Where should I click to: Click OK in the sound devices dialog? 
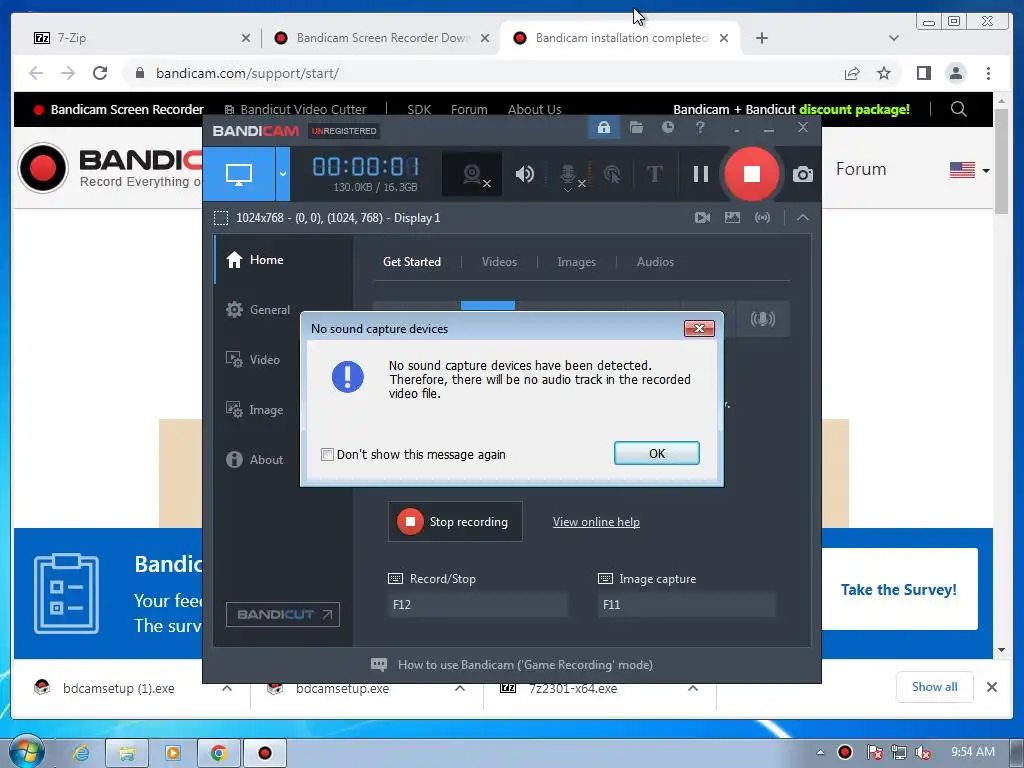point(656,453)
